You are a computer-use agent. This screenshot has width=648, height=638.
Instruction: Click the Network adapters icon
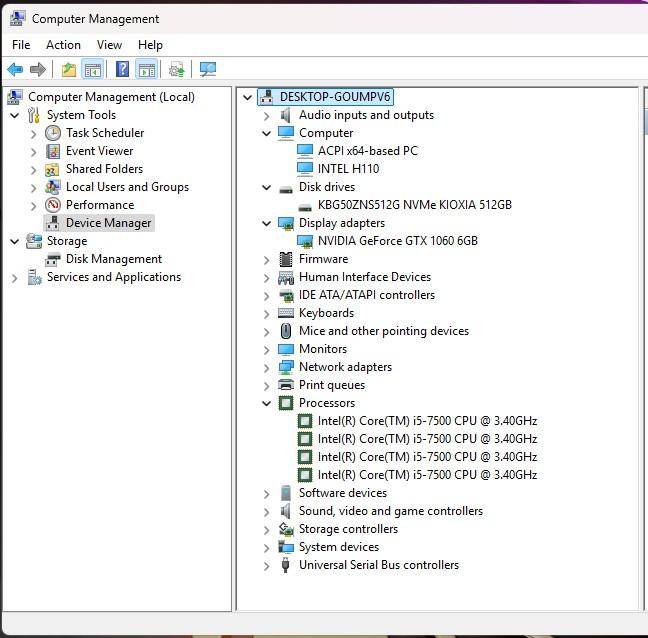point(286,367)
